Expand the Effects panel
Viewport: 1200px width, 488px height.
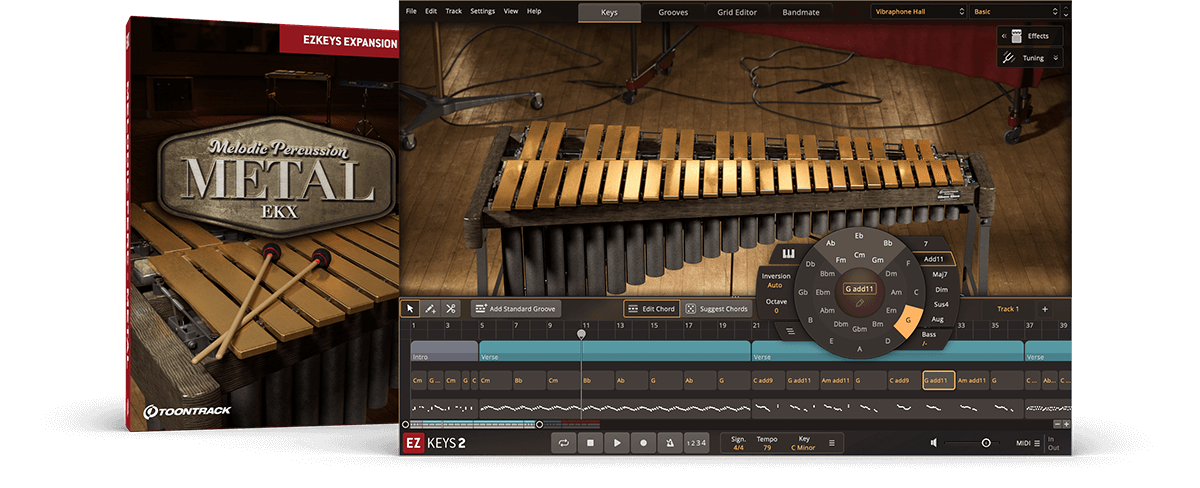(1030, 36)
